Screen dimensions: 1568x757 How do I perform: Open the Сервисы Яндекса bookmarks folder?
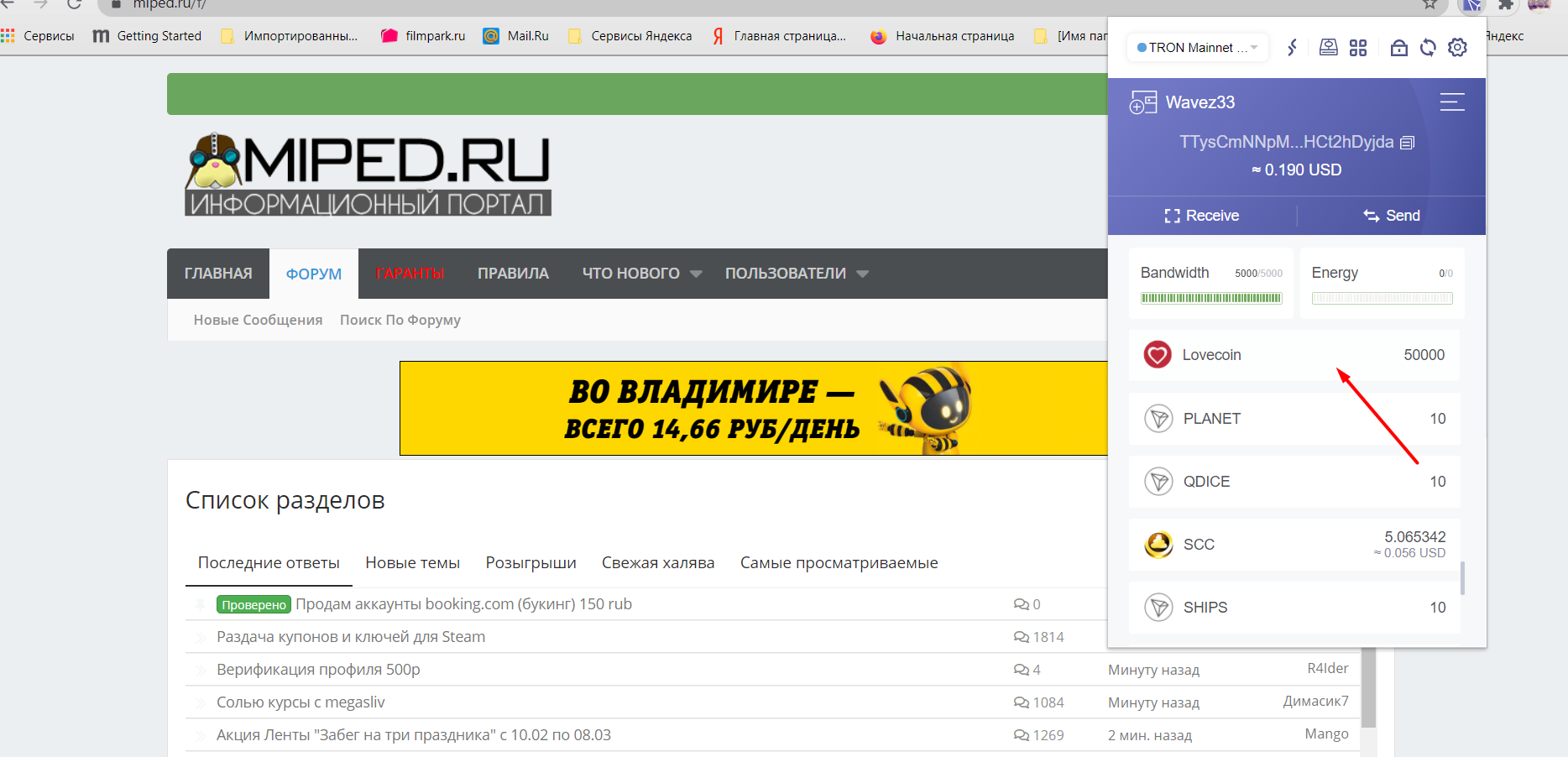(630, 36)
